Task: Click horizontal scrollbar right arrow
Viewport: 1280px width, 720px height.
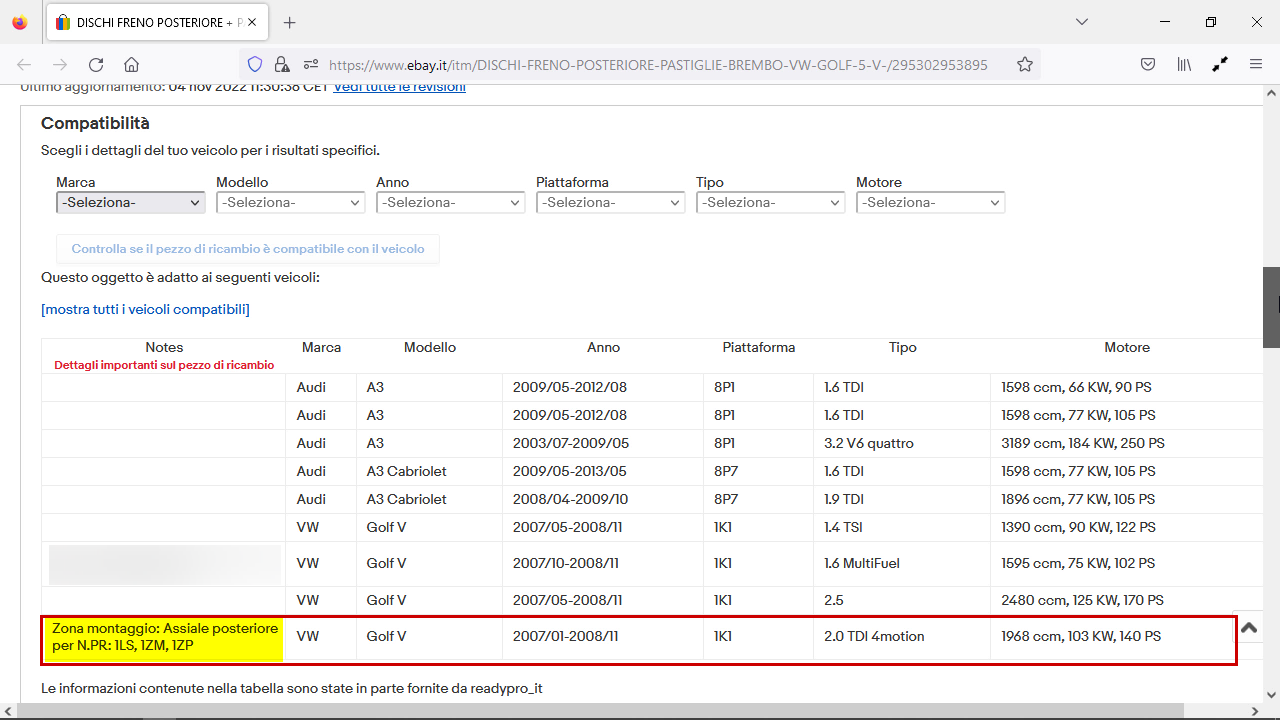Action: [x=1255, y=711]
